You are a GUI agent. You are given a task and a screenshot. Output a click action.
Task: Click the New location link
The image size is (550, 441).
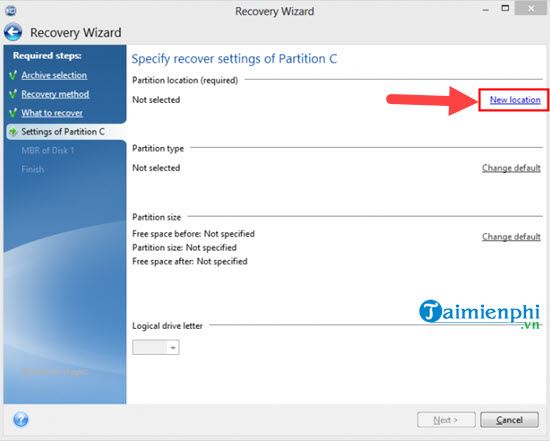[515, 100]
